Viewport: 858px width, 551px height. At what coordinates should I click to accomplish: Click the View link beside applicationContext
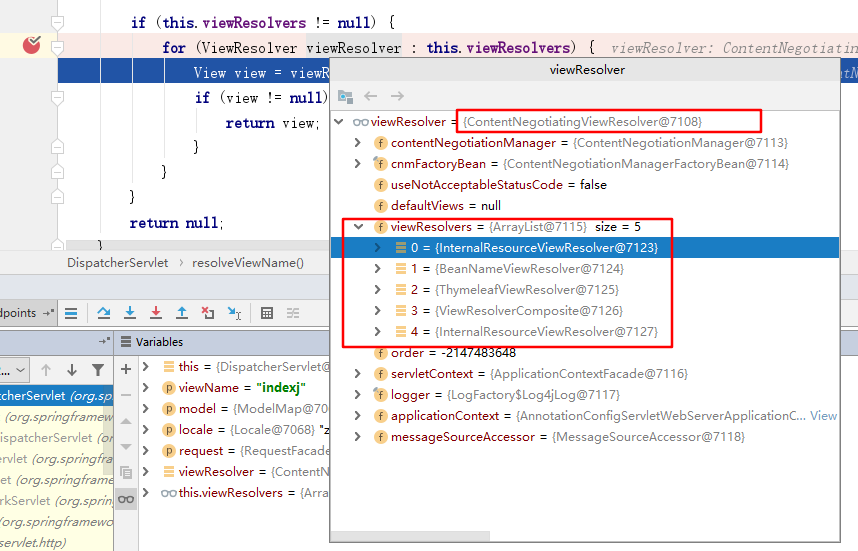(823, 416)
